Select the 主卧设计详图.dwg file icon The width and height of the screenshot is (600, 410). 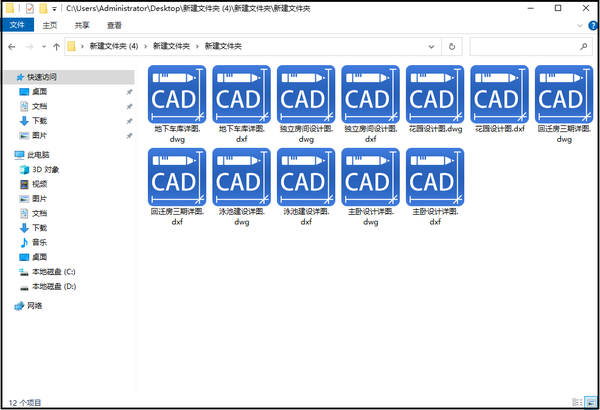click(x=370, y=177)
